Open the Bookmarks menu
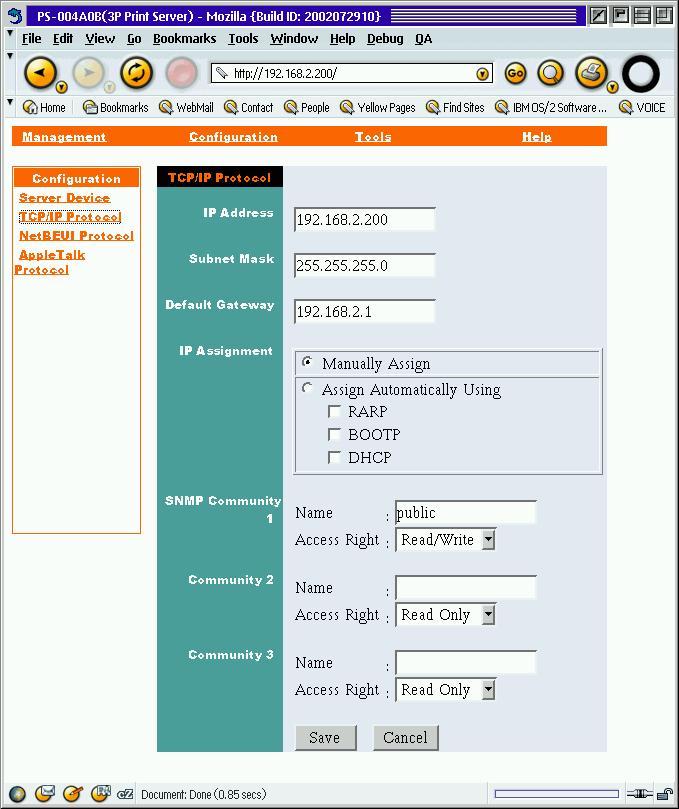679x809 pixels. [x=184, y=38]
